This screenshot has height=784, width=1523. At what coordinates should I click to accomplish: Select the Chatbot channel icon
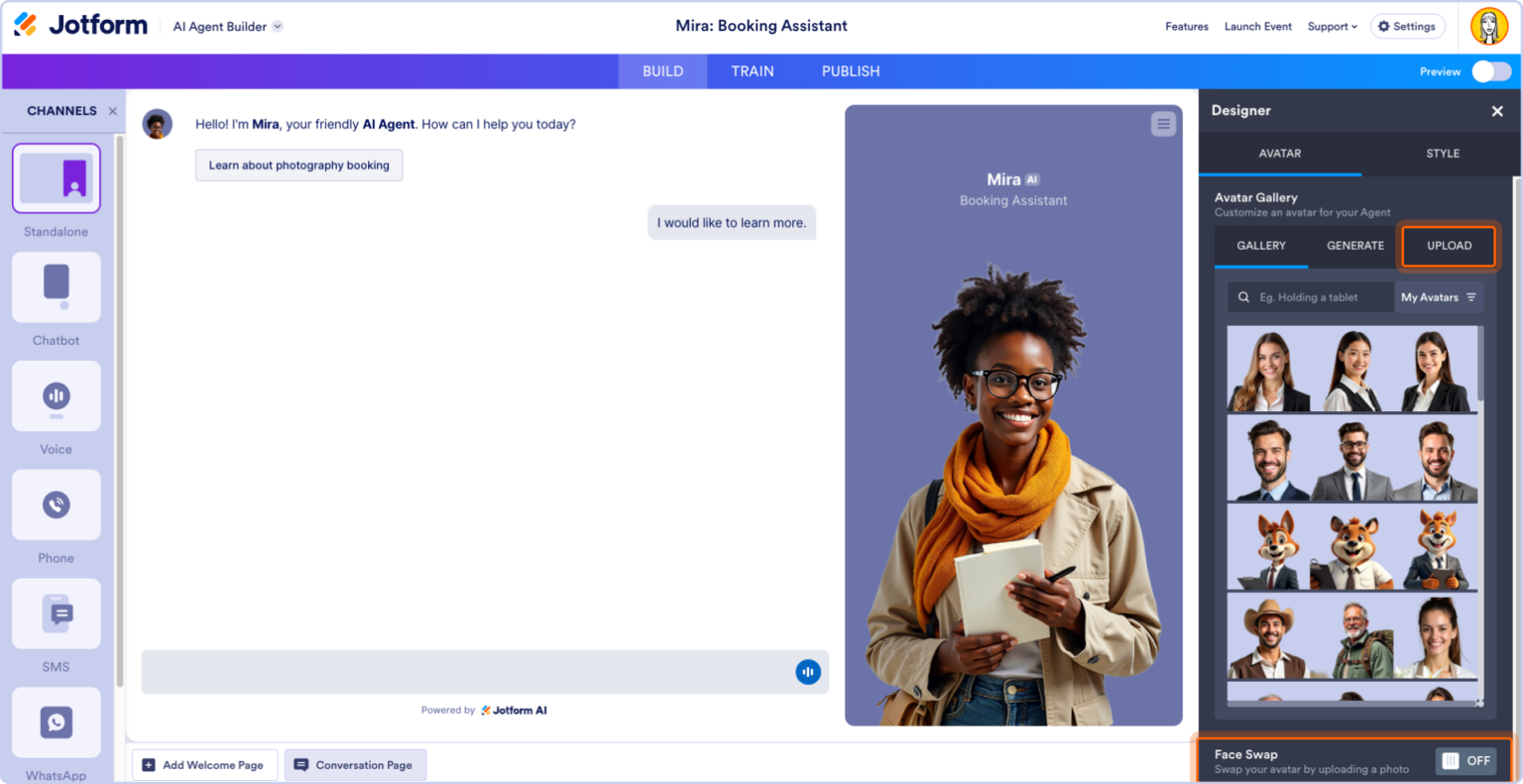tap(56, 287)
